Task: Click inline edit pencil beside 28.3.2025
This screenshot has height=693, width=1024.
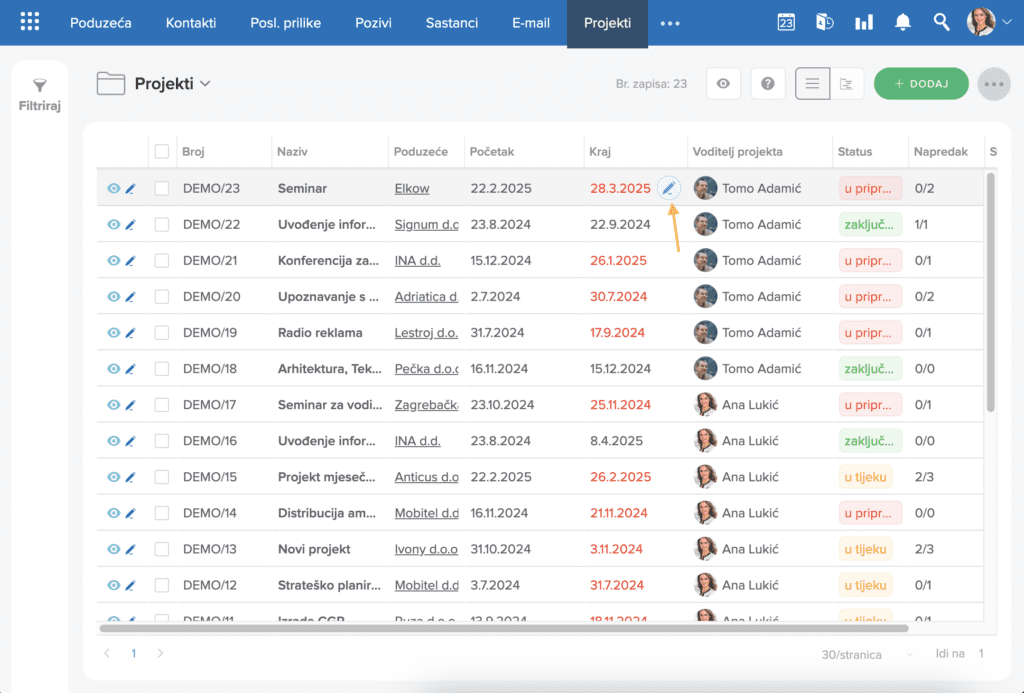Action: point(669,188)
